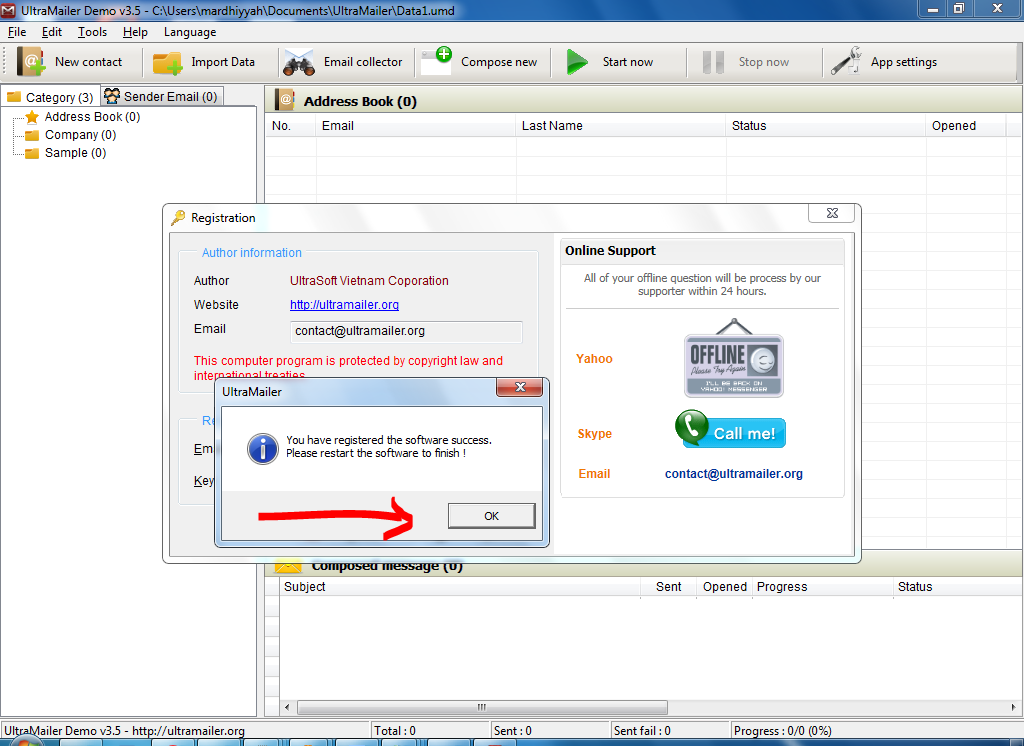Click the Total : 0 status bar entry
Screen dimensions: 1024x746
[430, 730]
